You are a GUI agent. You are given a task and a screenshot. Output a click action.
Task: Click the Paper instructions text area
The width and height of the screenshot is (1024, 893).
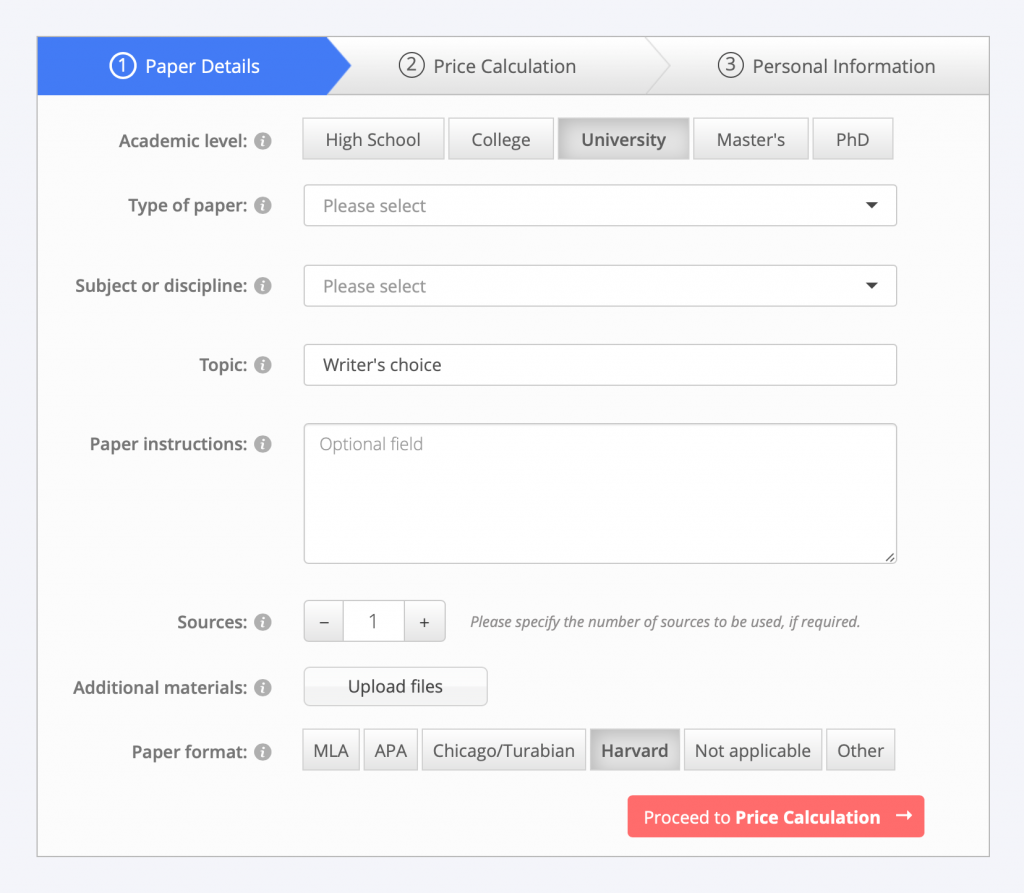click(x=600, y=494)
